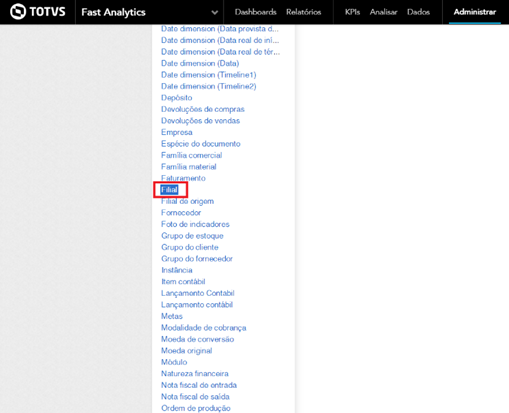Open Date dimension (Data) link
509x413 pixels.
[200, 63]
